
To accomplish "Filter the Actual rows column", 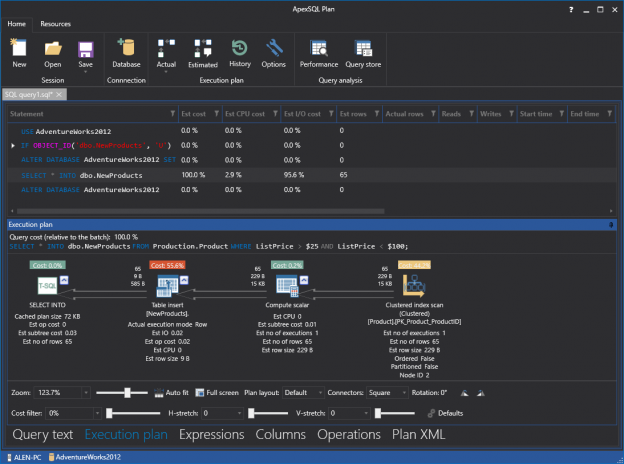I will click(x=433, y=114).
